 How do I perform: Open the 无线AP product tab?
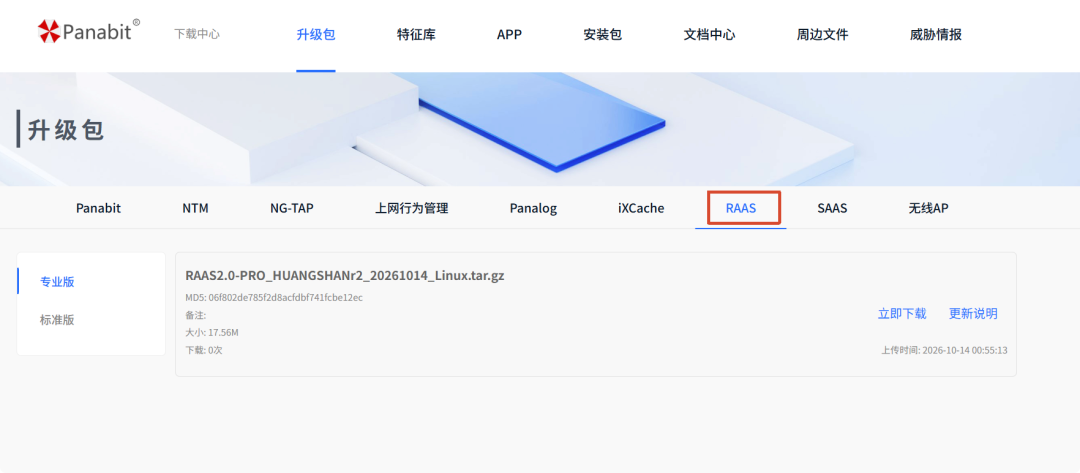point(928,208)
